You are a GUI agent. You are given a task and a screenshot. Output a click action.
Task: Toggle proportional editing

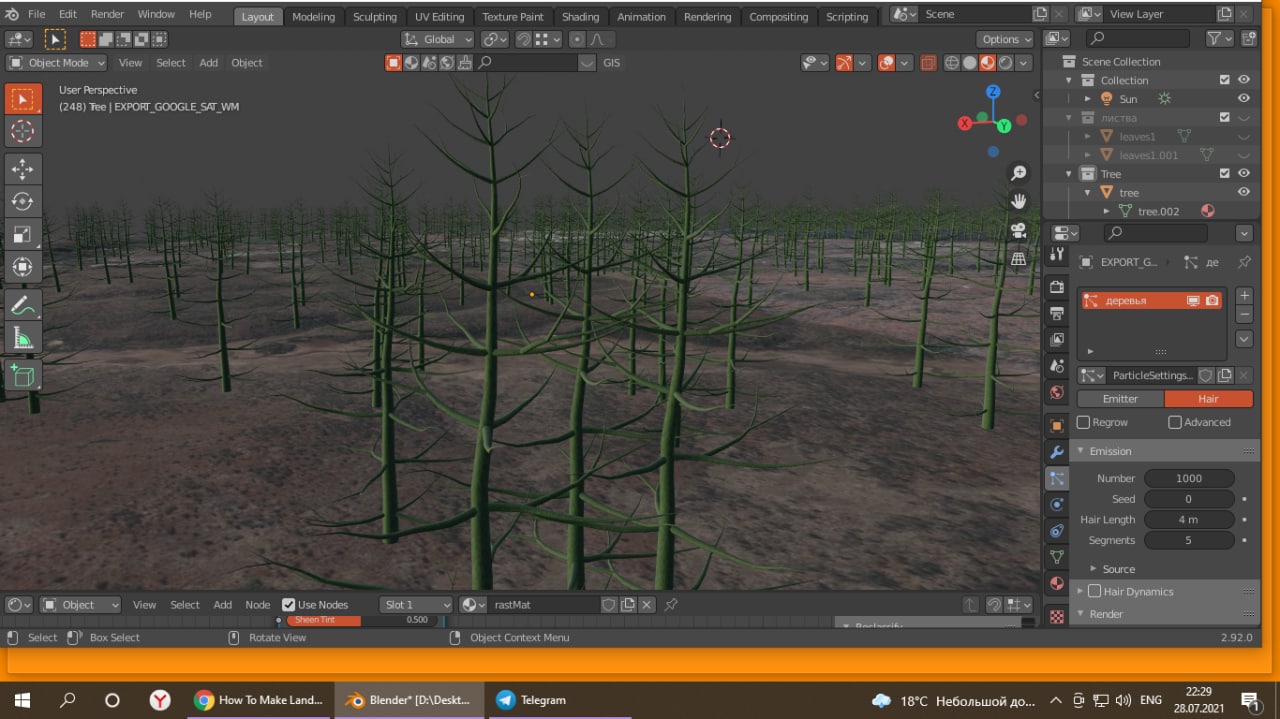pyautogui.click(x=576, y=39)
